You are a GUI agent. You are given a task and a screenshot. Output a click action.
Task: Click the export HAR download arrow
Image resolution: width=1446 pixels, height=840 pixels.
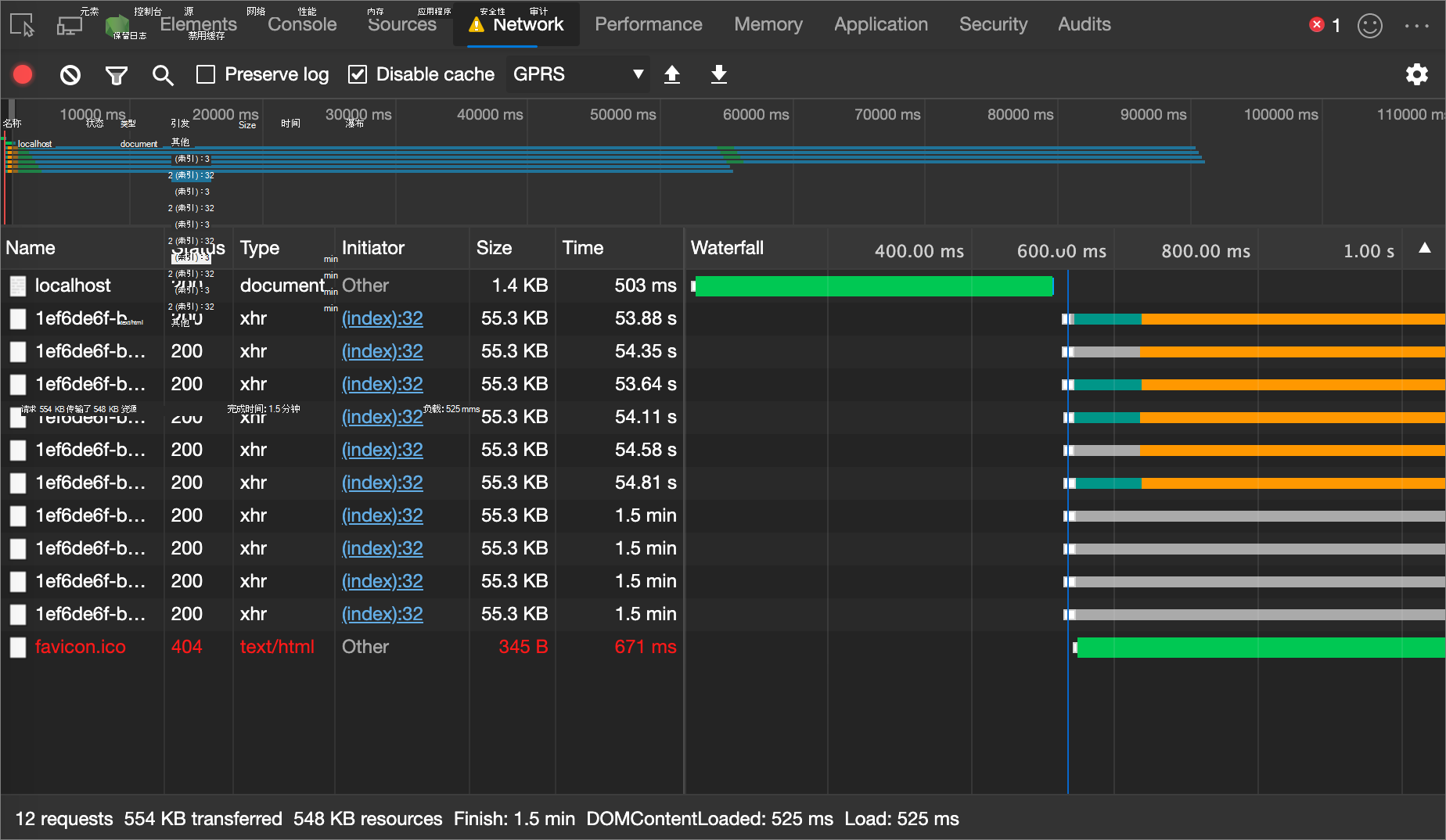(719, 74)
